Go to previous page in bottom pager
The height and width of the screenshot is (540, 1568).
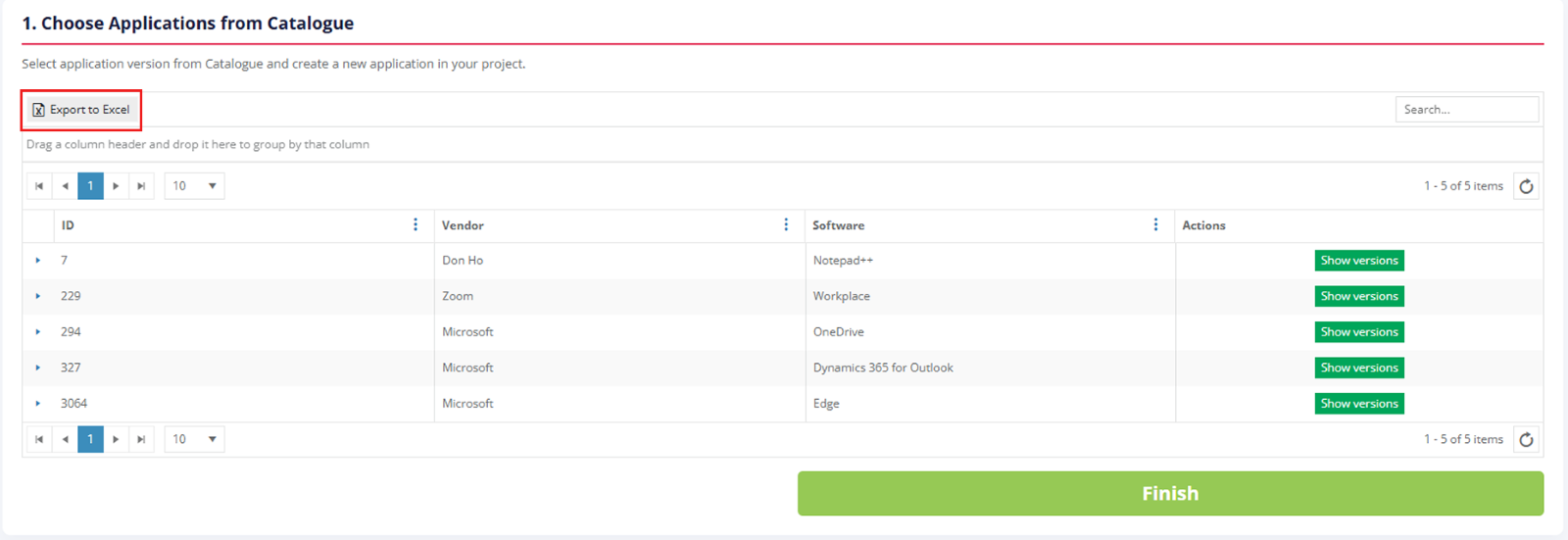point(65,439)
